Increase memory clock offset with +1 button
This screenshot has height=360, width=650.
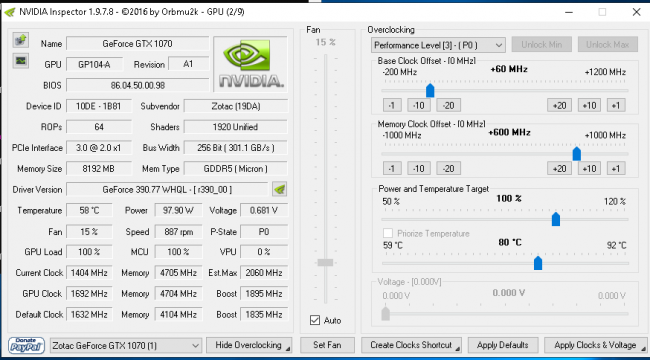(616, 168)
